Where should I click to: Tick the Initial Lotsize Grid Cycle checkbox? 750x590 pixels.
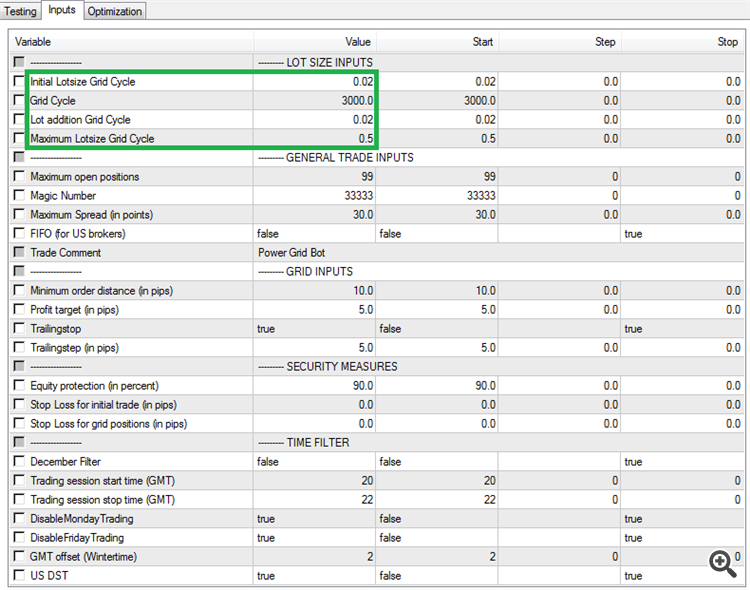click(x=19, y=81)
